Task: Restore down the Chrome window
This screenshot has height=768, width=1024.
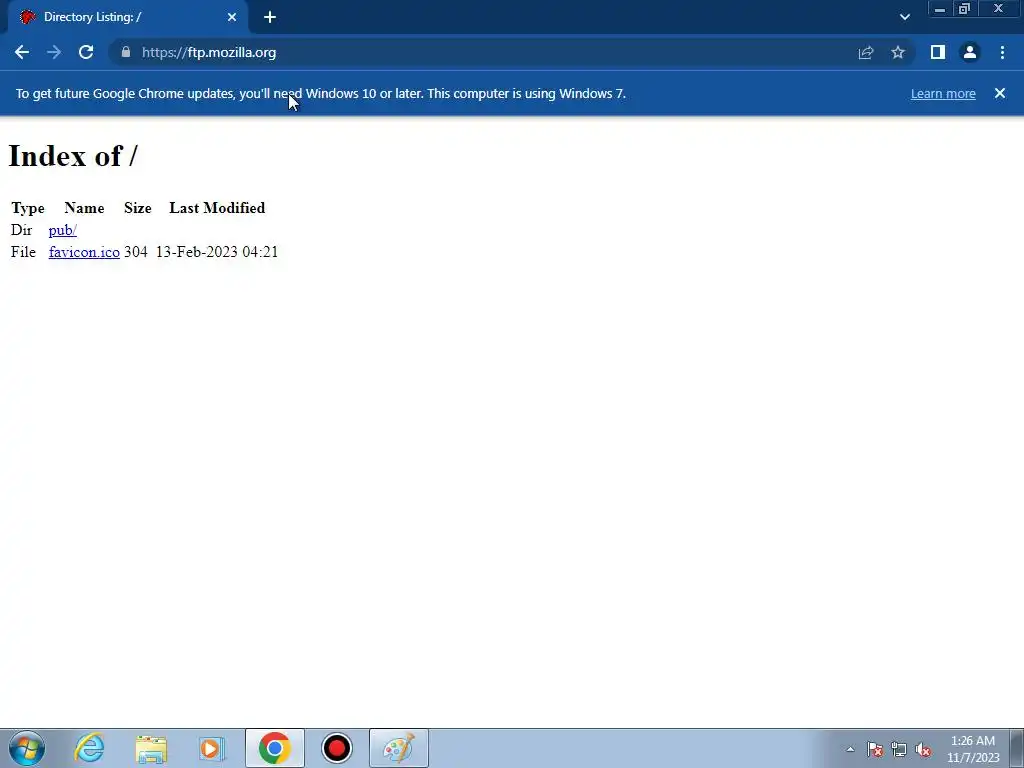Action: click(964, 9)
